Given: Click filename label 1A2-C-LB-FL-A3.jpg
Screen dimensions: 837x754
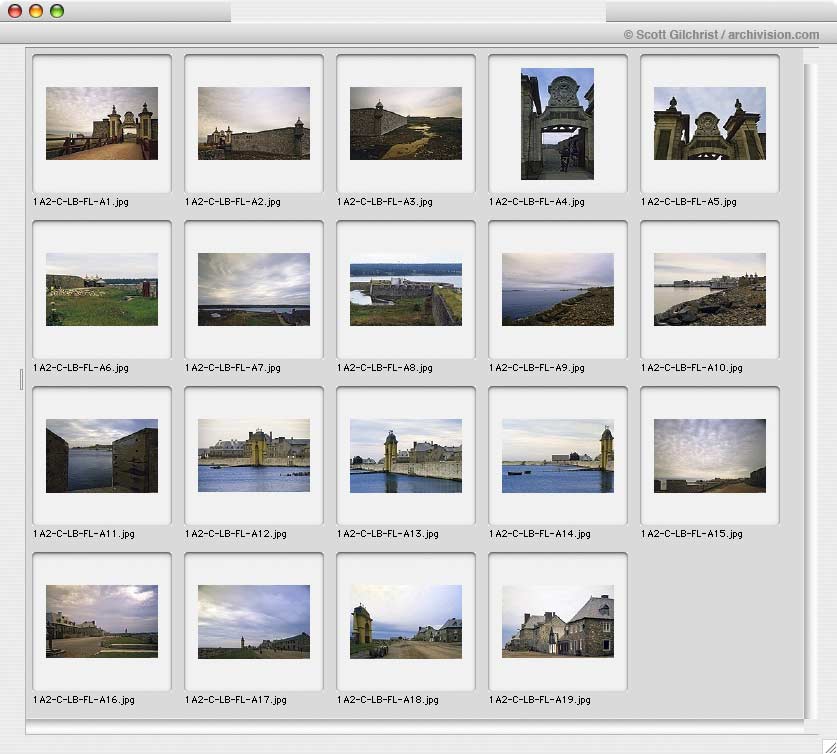Looking at the screenshot, I should [x=385, y=202].
